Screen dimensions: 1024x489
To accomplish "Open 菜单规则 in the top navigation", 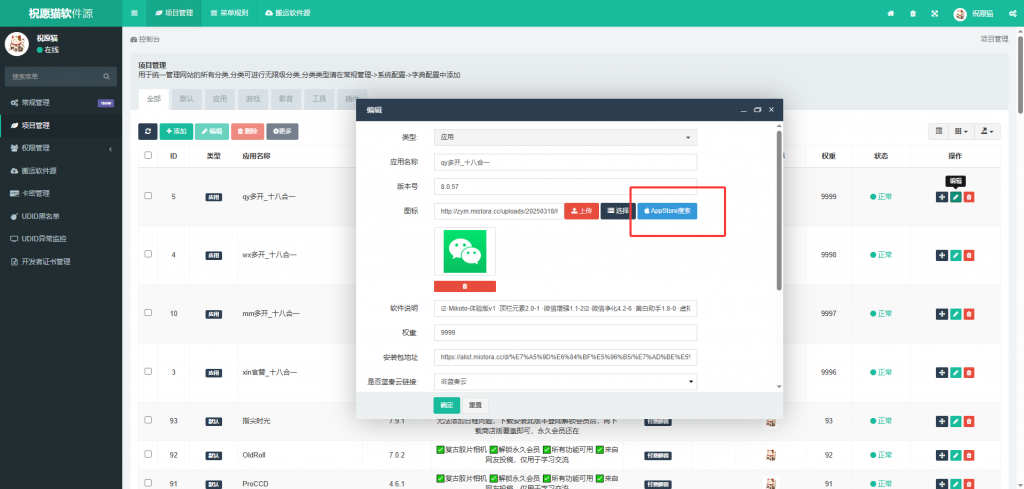I will (229, 13).
